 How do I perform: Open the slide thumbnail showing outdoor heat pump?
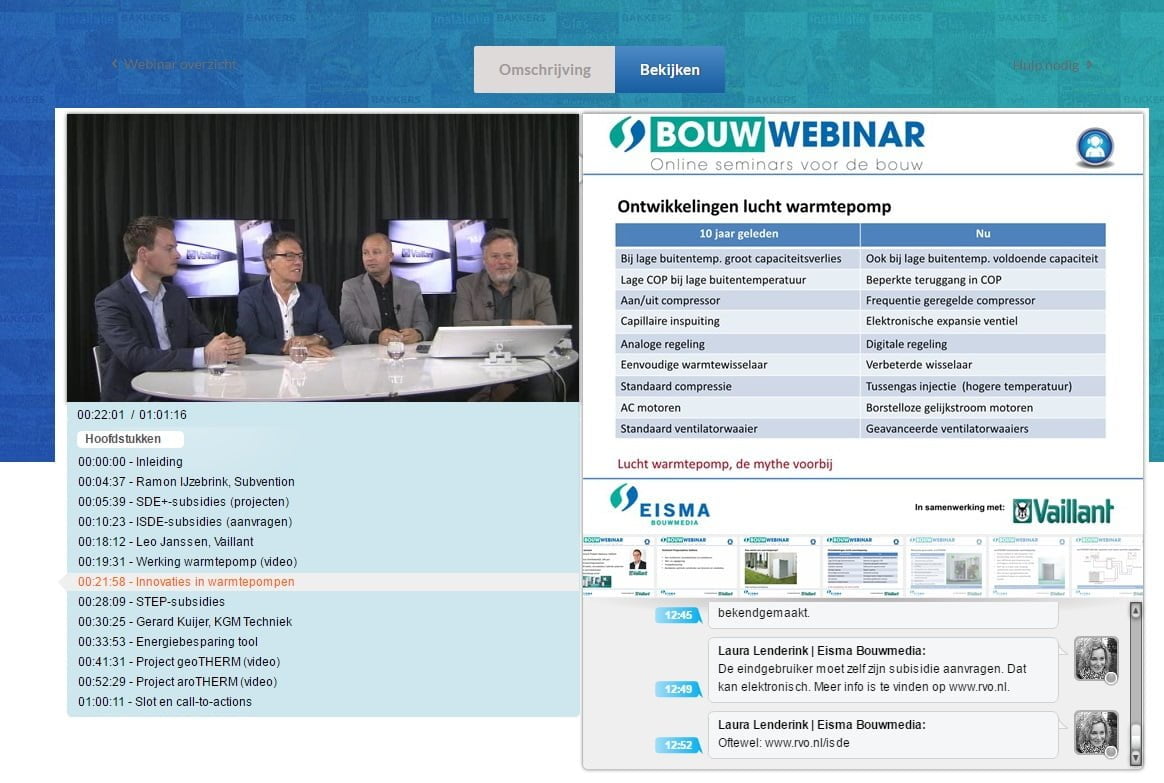[780, 566]
